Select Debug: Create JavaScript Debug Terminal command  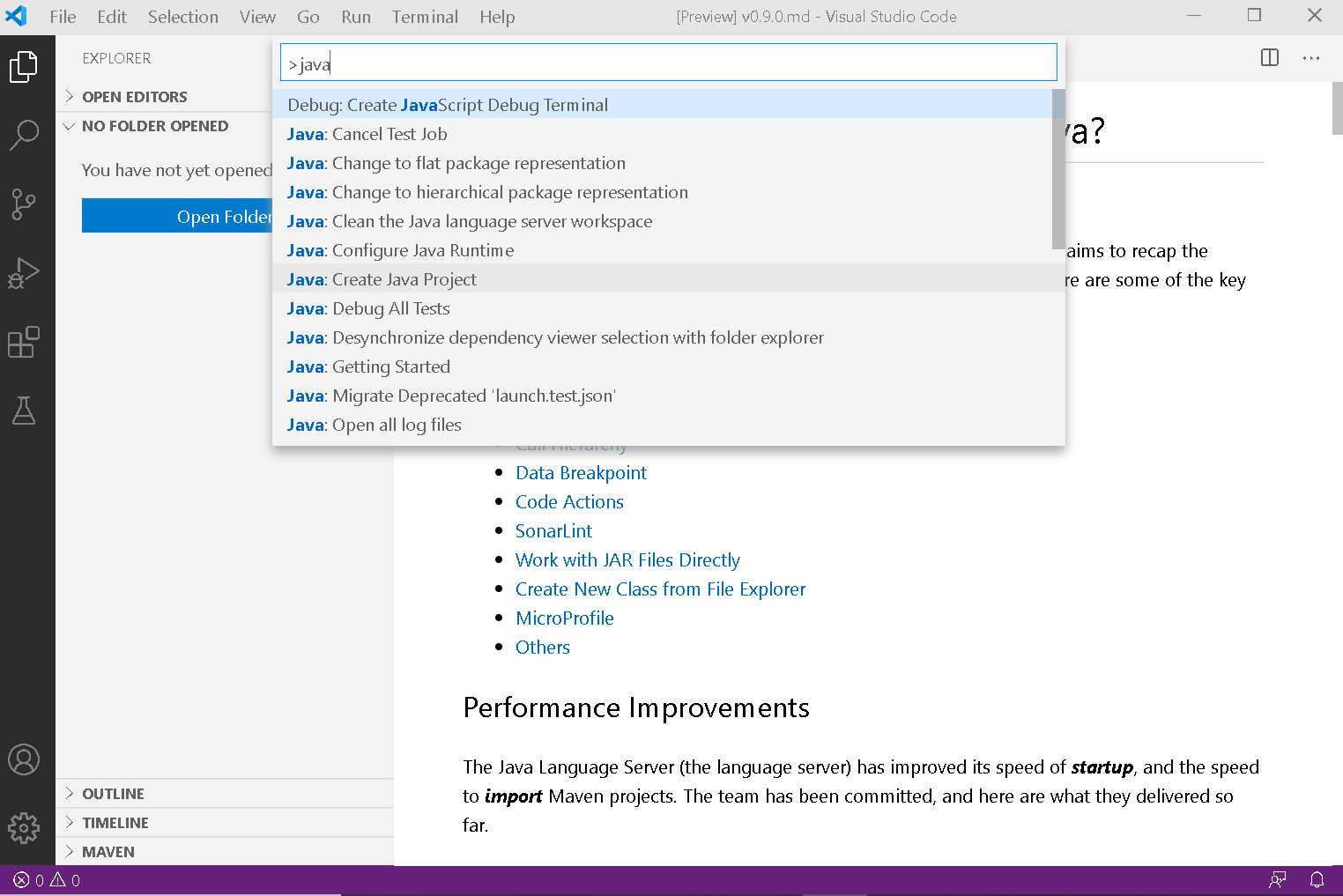tap(662, 105)
